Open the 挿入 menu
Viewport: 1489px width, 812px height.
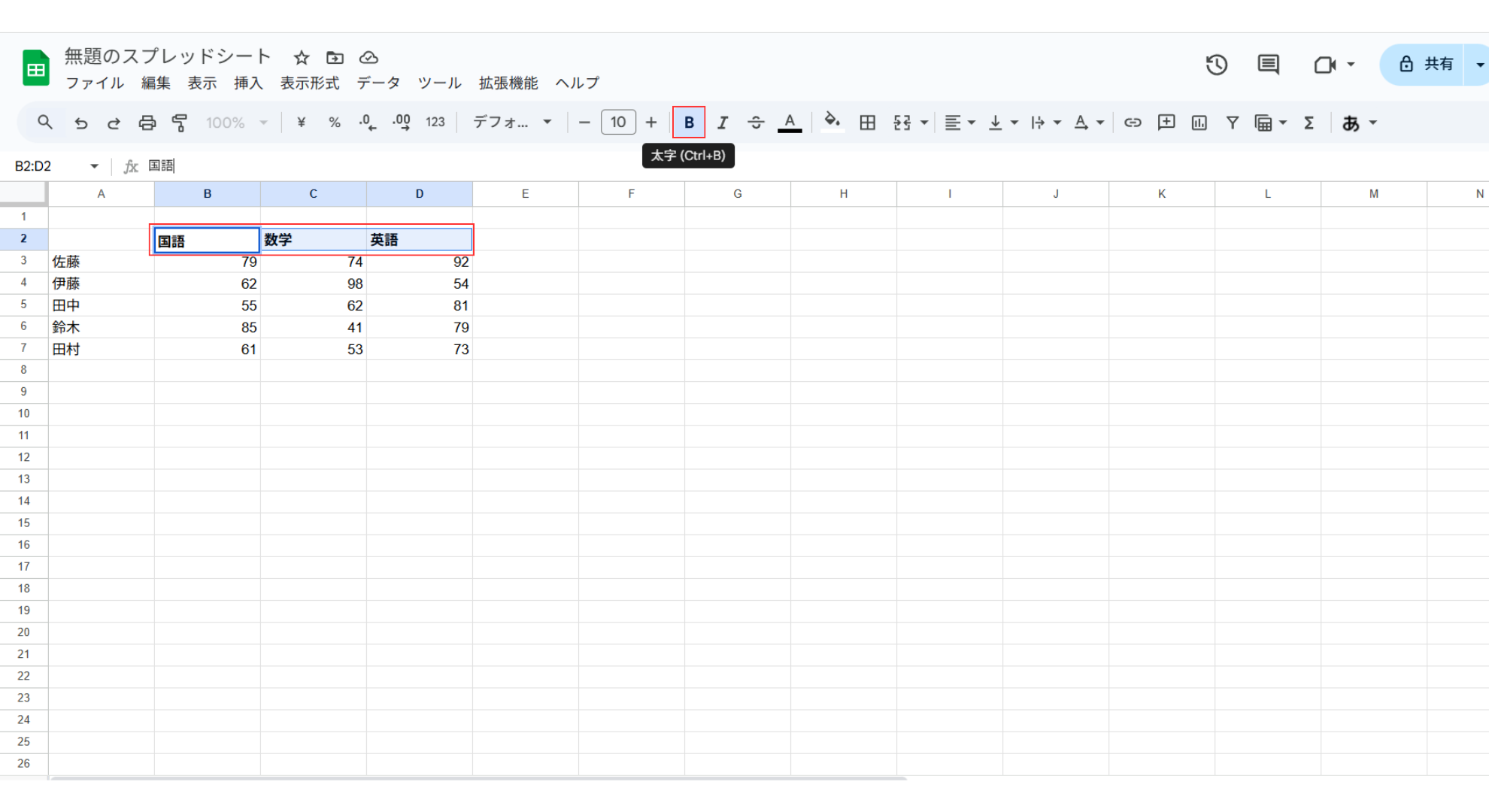(x=248, y=83)
